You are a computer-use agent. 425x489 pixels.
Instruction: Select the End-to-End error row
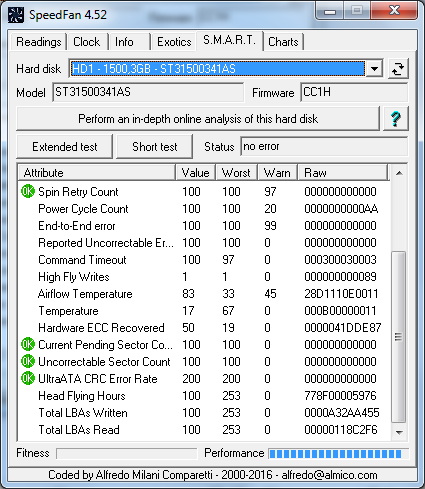click(x=203, y=226)
